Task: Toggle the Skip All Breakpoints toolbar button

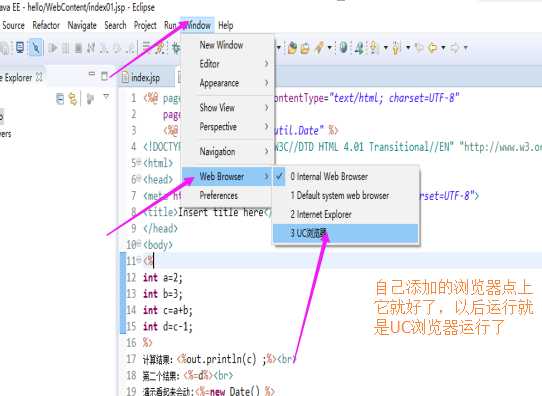Action: pyautogui.click(x=35, y=48)
